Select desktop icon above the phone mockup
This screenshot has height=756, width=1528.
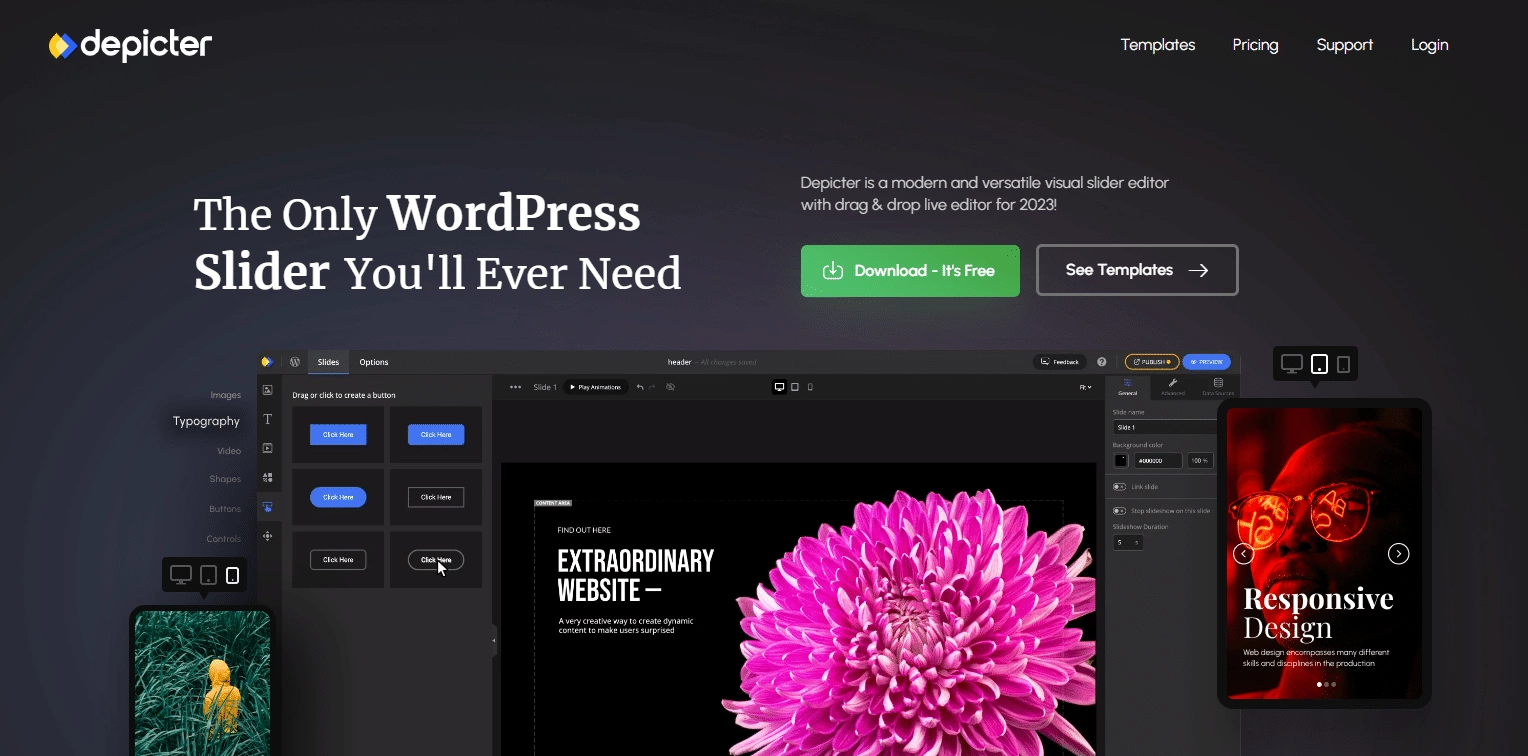181,575
